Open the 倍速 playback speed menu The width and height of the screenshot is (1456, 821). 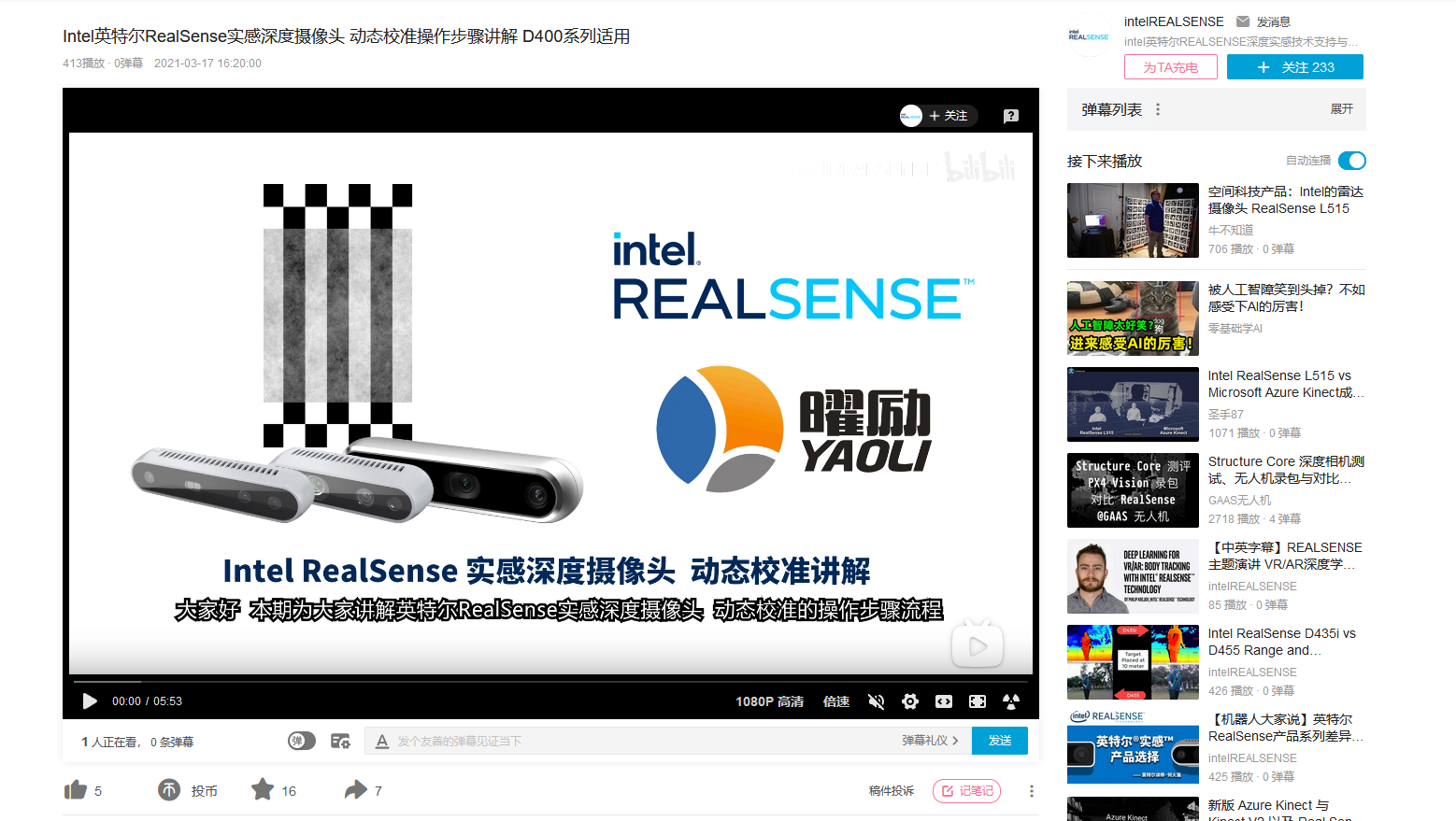click(x=835, y=701)
